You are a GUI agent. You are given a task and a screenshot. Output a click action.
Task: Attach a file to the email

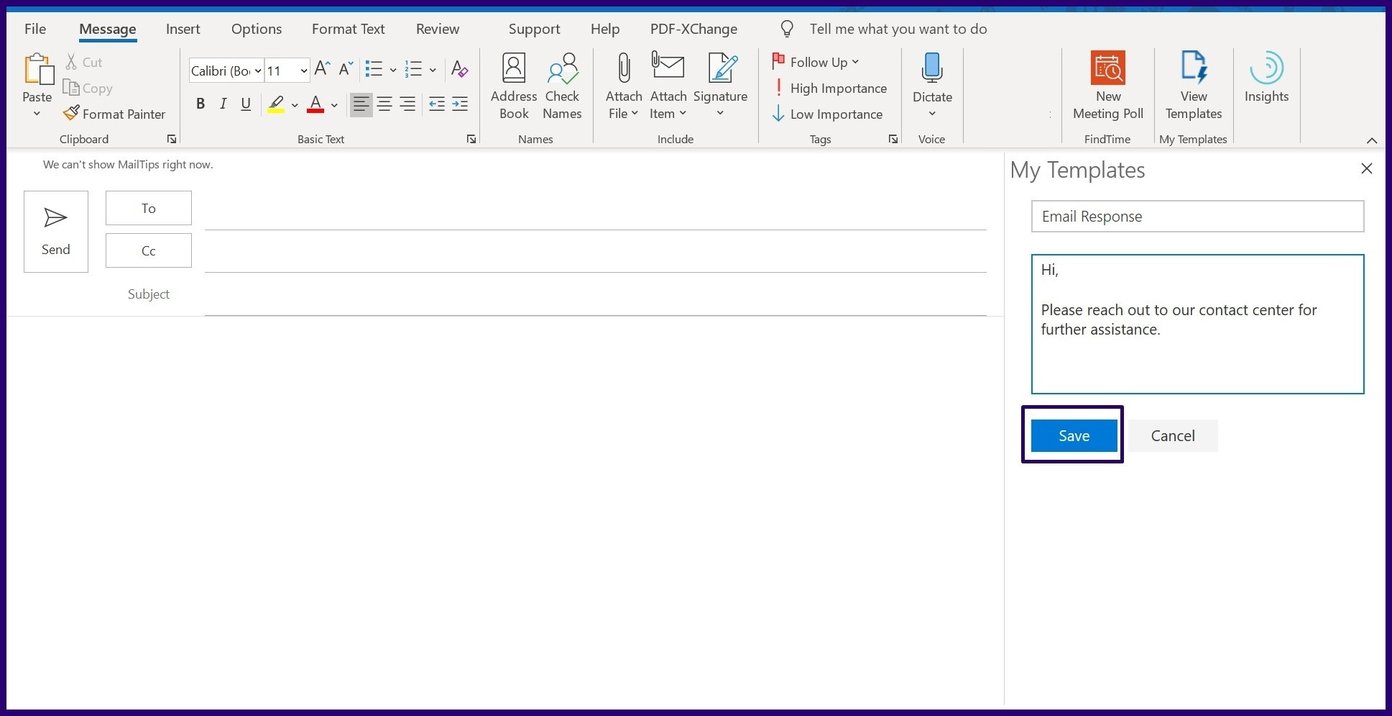point(623,85)
